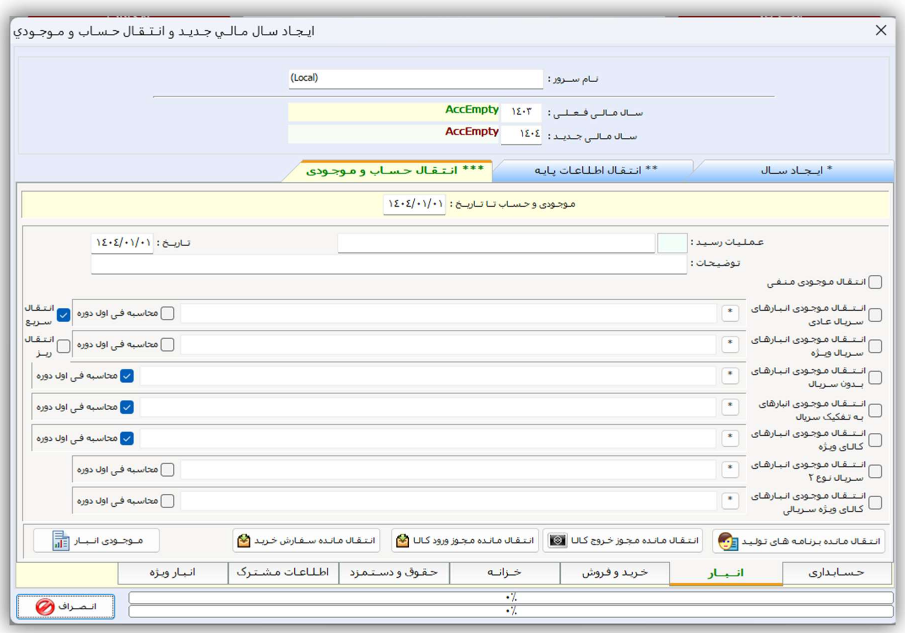This screenshot has height=633, width=905.
Task: Check محاسبه فی اول دوره for سریال عادی row
Action: [x=167, y=313]
